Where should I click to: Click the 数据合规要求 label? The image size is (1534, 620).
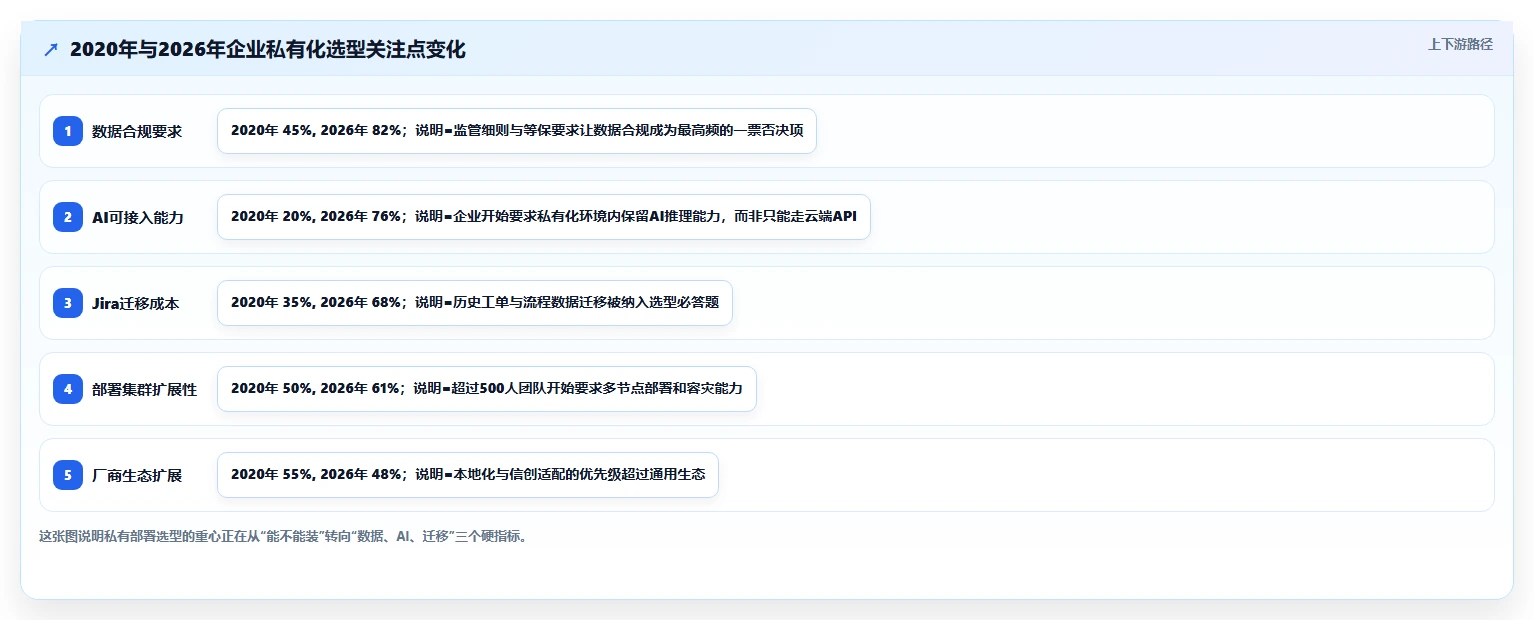[x=137, y=131]
